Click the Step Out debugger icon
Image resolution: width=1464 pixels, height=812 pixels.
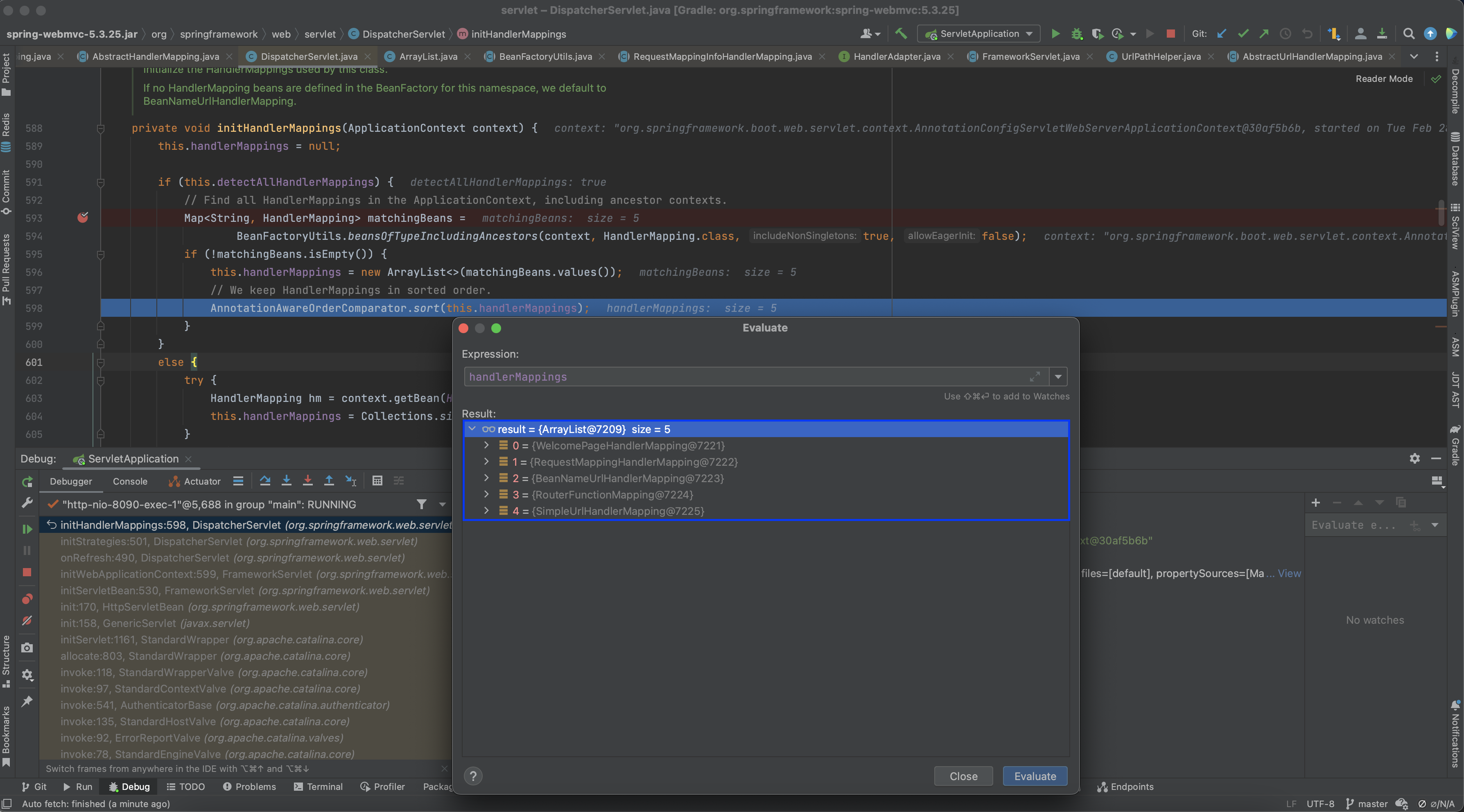point(329,481)
